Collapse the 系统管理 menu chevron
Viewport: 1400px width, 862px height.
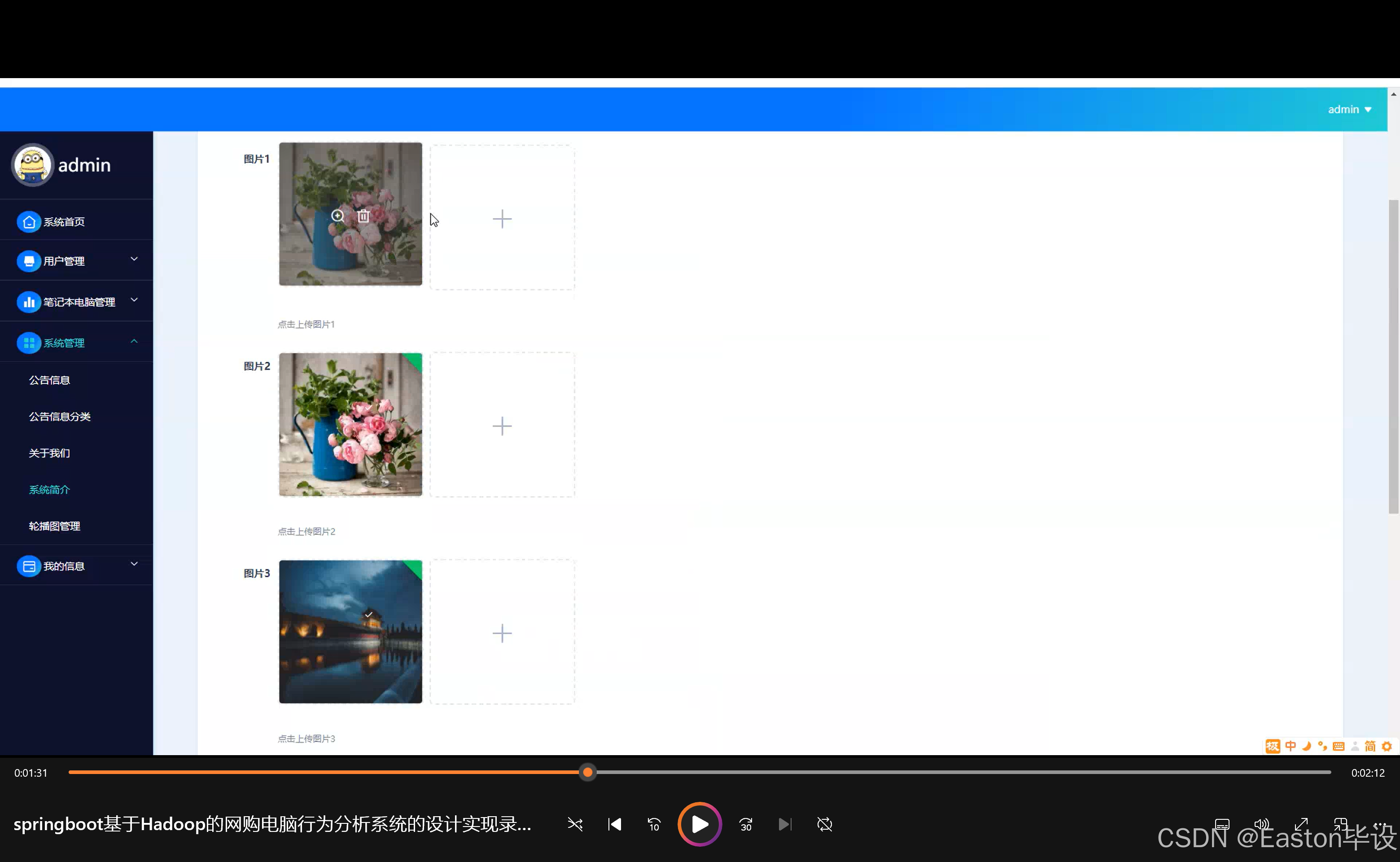(134, 342)
